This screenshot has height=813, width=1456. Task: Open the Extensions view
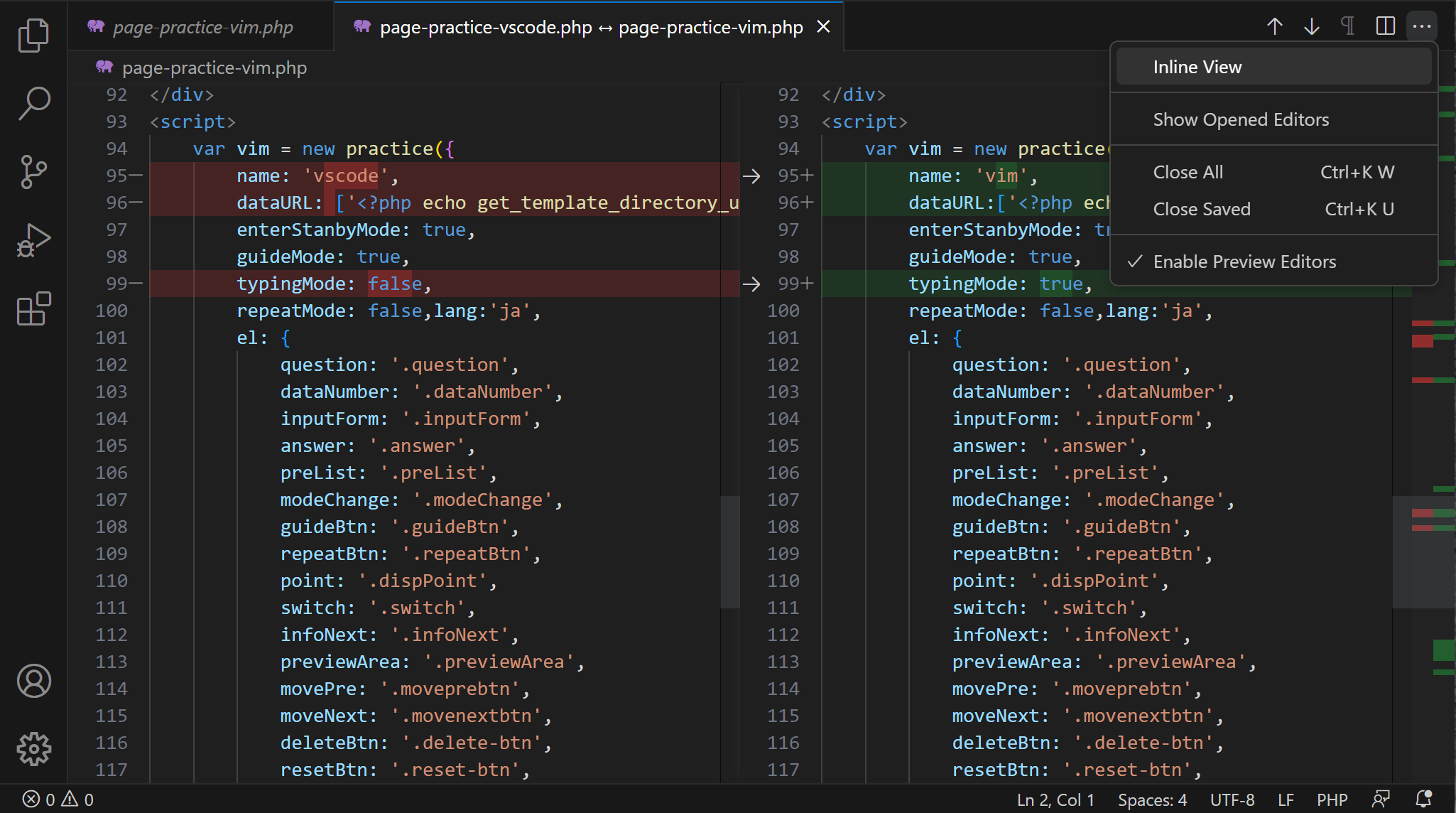[33, 308]
